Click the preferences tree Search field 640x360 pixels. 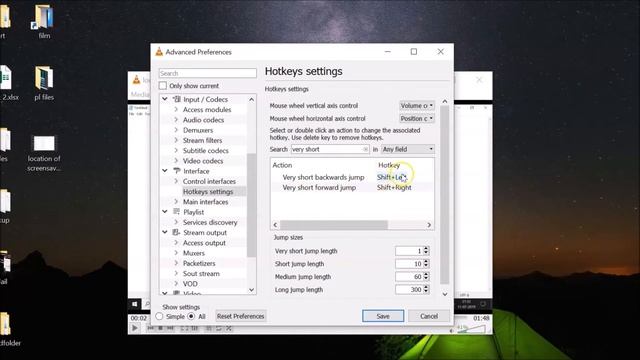tap(208, 73)
